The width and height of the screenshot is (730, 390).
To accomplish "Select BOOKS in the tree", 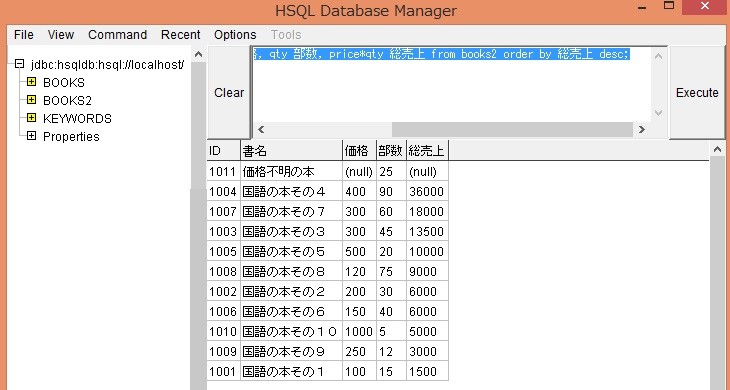I will (x=64, y=83).
